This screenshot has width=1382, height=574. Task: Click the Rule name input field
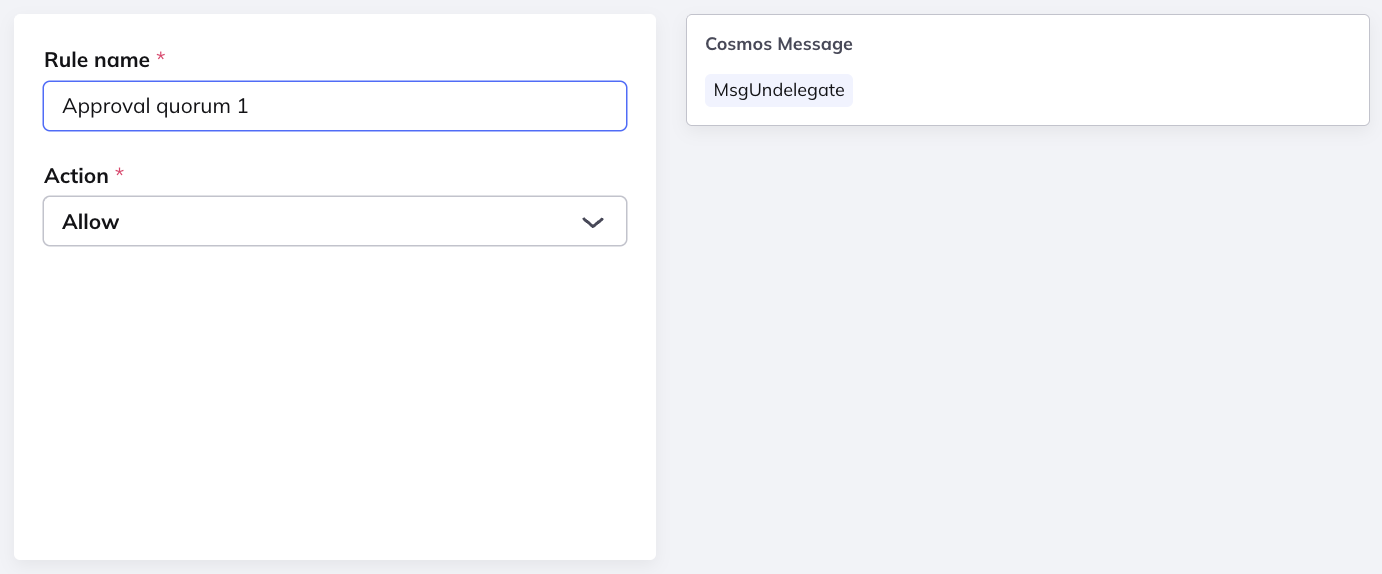click(x=334, y=106)
